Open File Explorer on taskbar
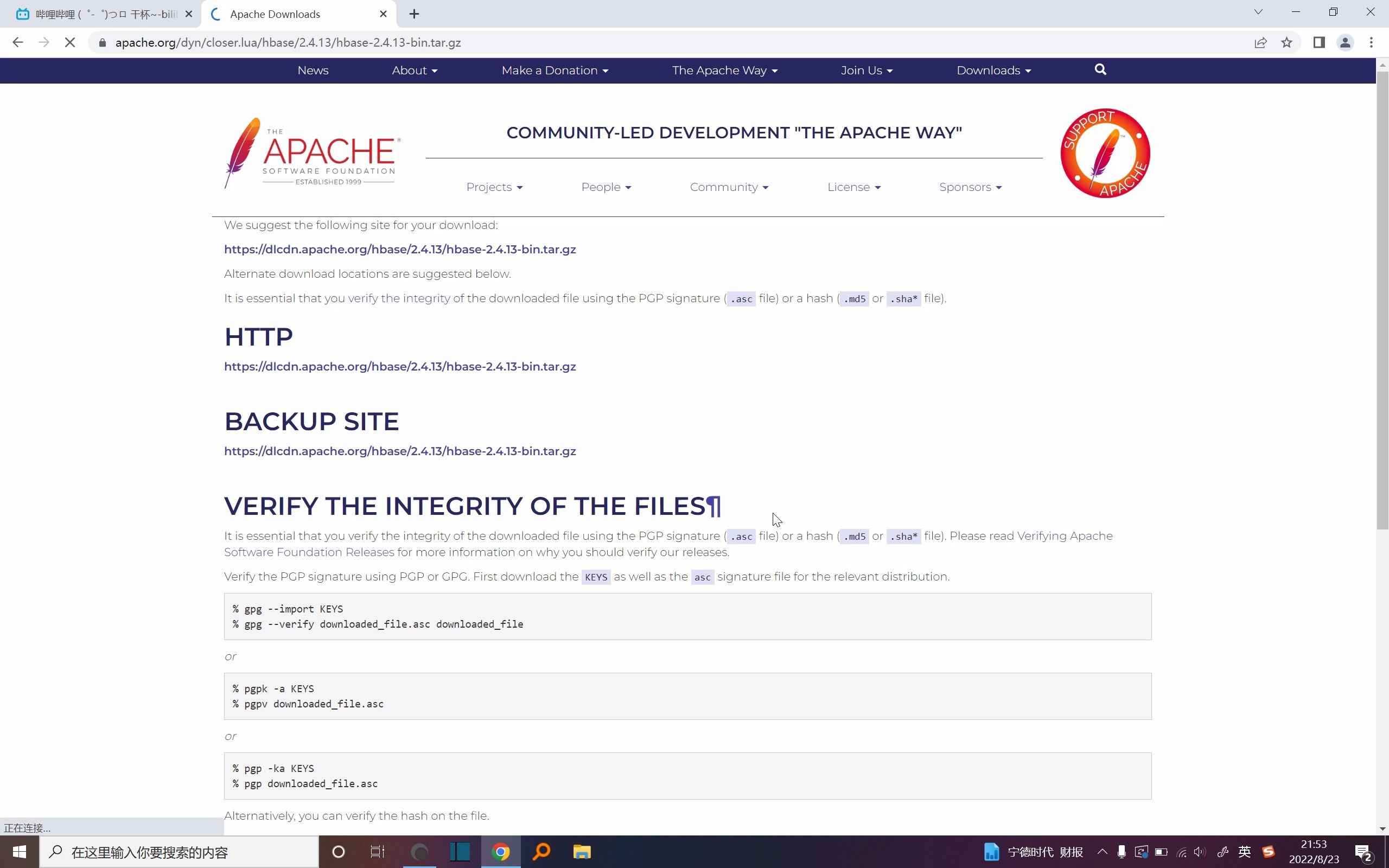 click(x=582, y=852)
